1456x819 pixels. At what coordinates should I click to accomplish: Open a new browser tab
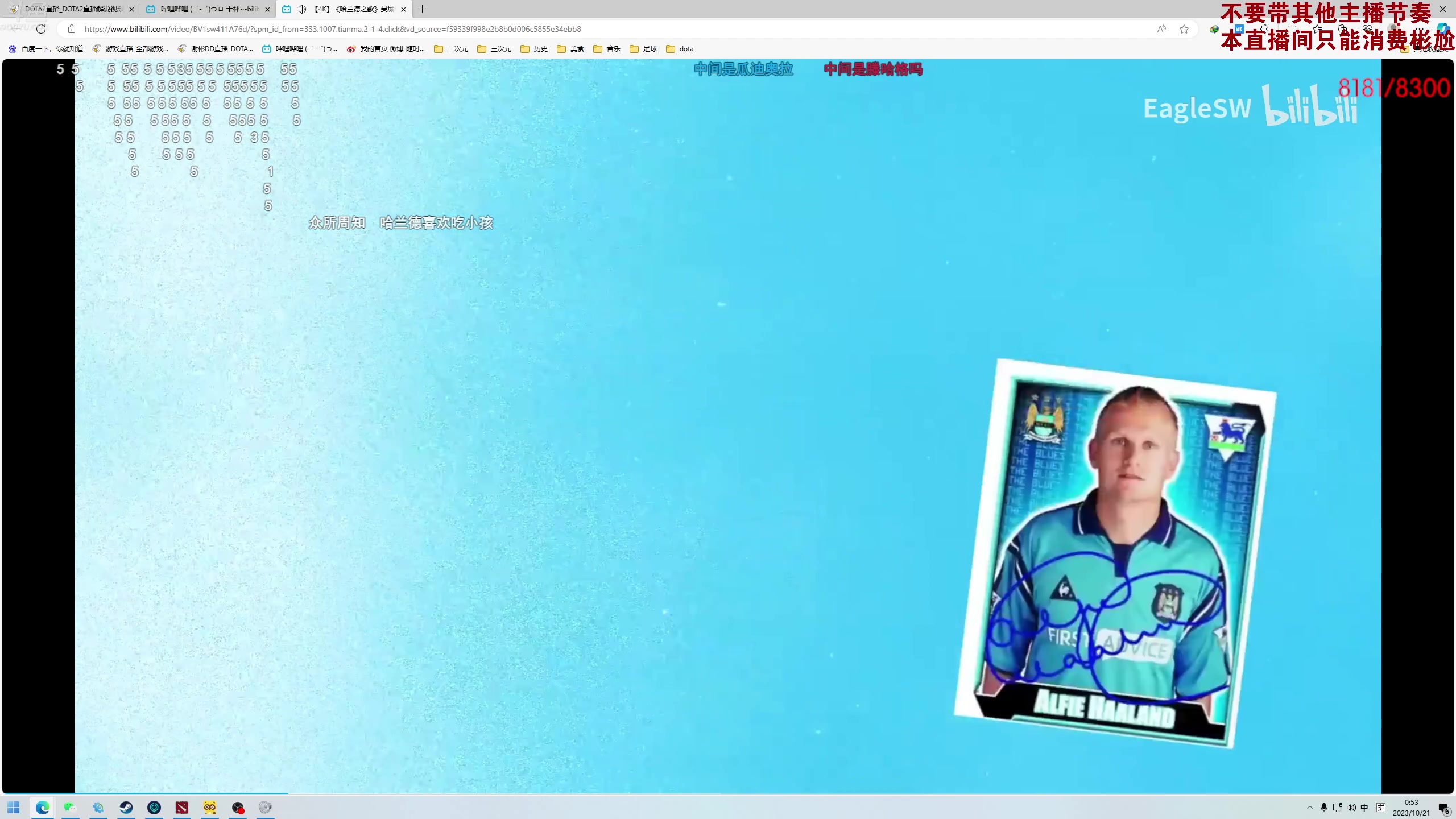(422, 9)
